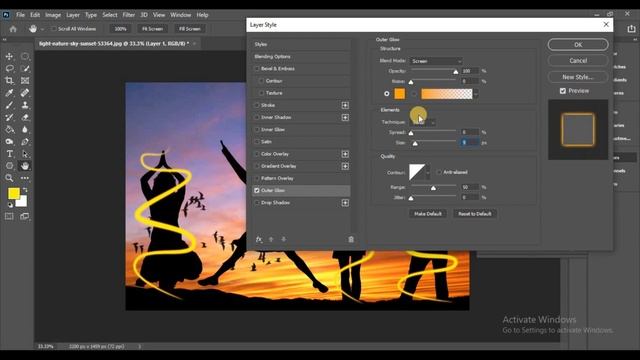Select the History Brush tool

(9, 118)
